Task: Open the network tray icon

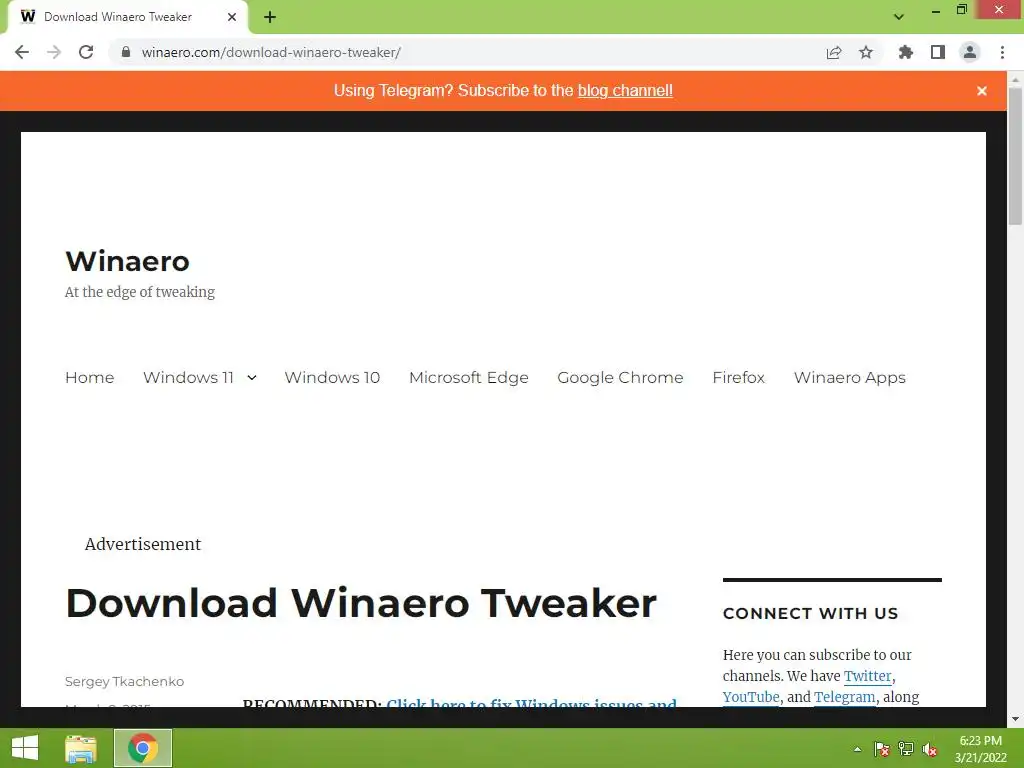Action: (906, 749)
